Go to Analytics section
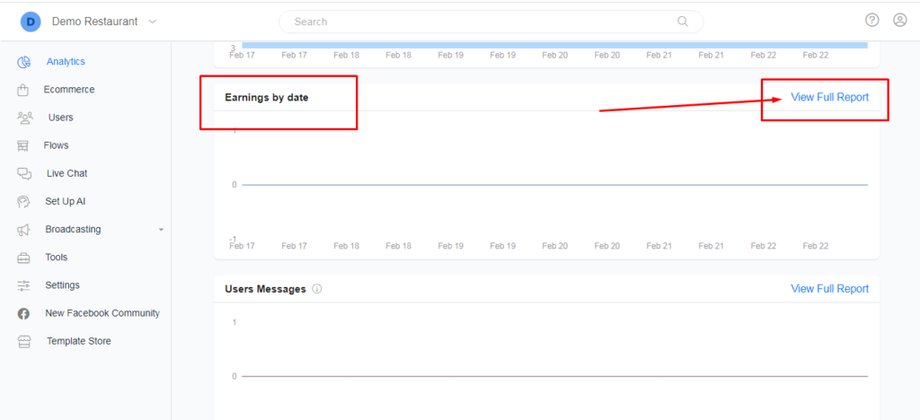Image resolution: width=920 pixels, height=420 pixels. tap(66, 62)
